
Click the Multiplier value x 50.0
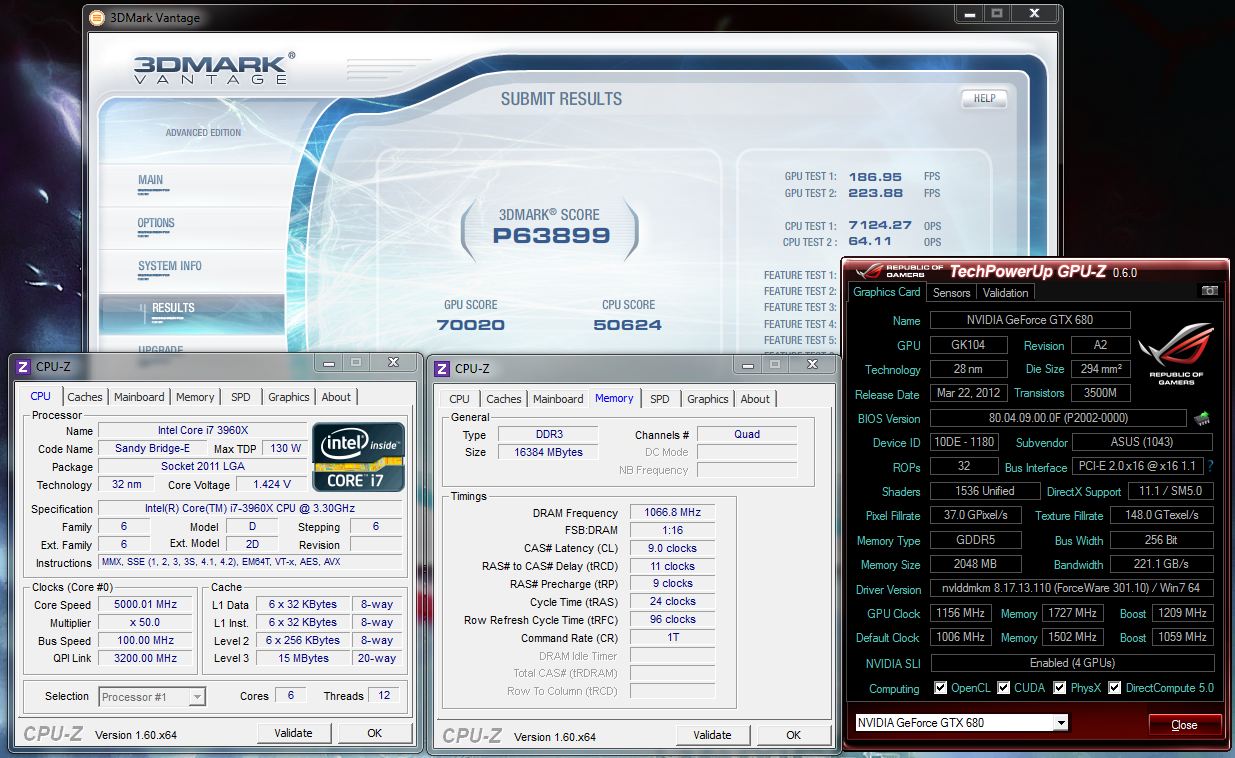(x=146, y=623)
